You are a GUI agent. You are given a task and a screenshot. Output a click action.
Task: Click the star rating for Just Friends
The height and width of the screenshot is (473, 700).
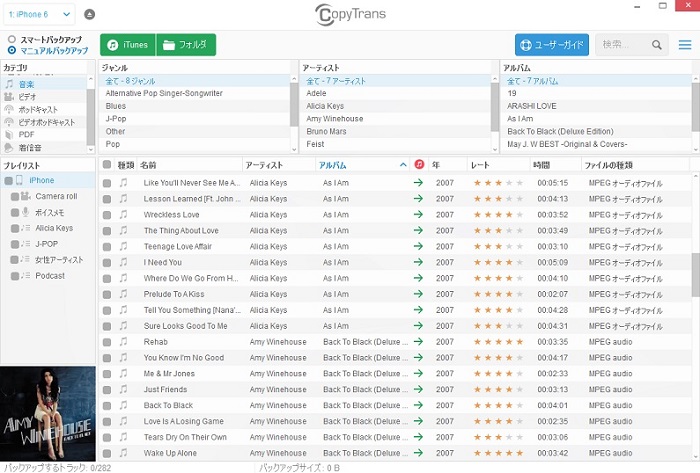click(498, 390)
